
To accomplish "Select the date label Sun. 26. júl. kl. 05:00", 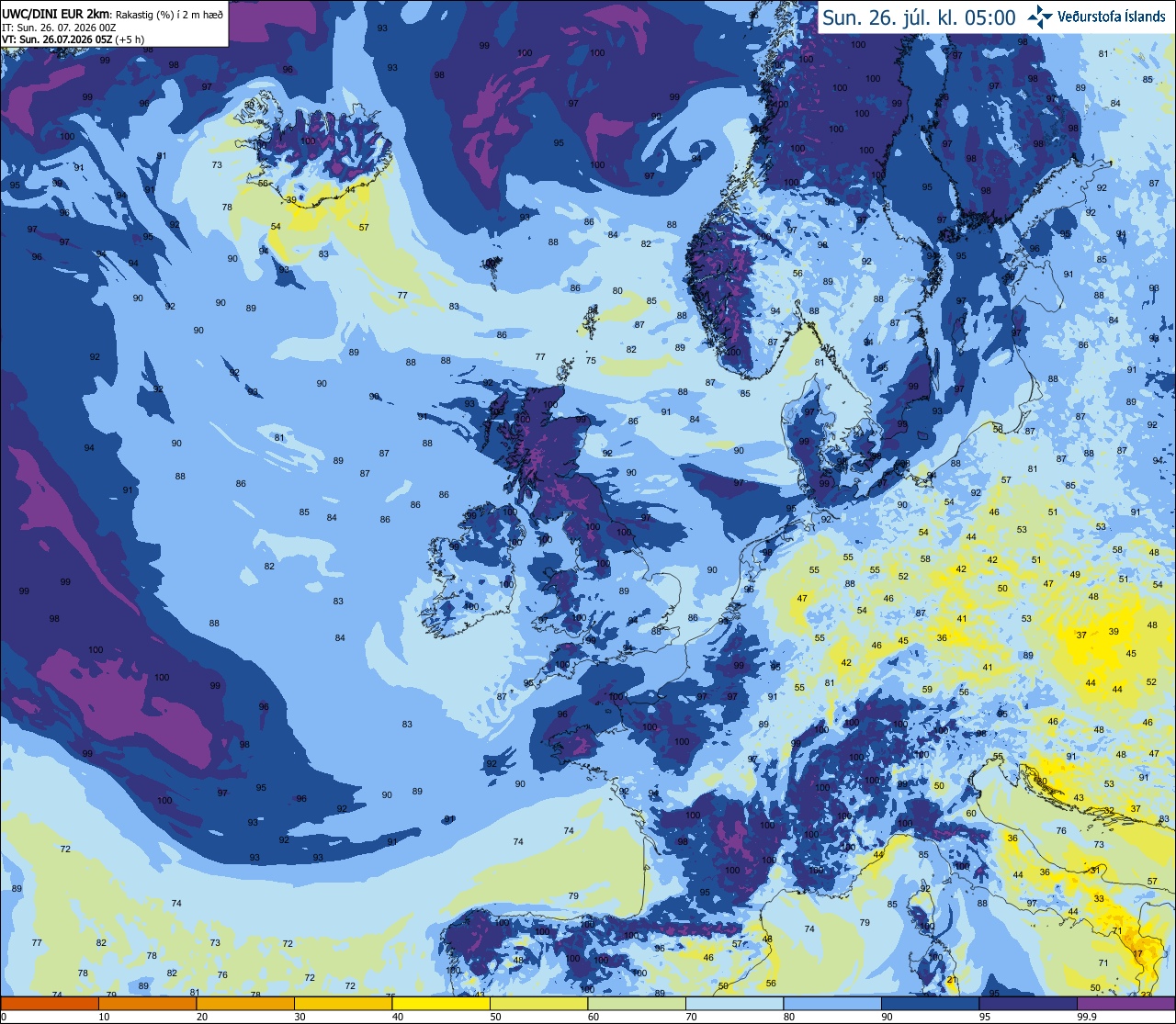I will pos(919,18).
